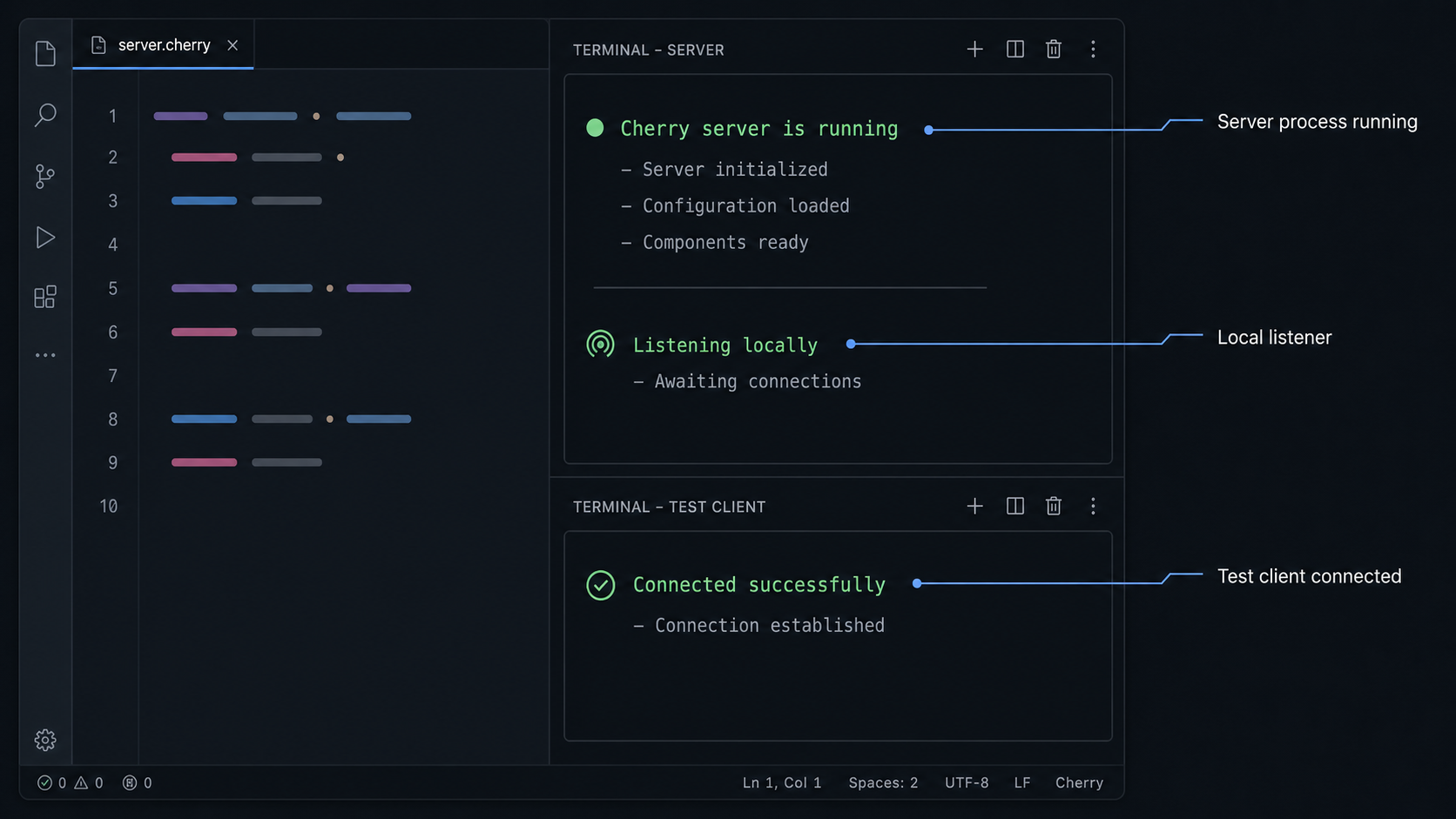Click line number 5 in gutter
The width and height of the screenshot is (1456, 819).
tap(112, 288)
